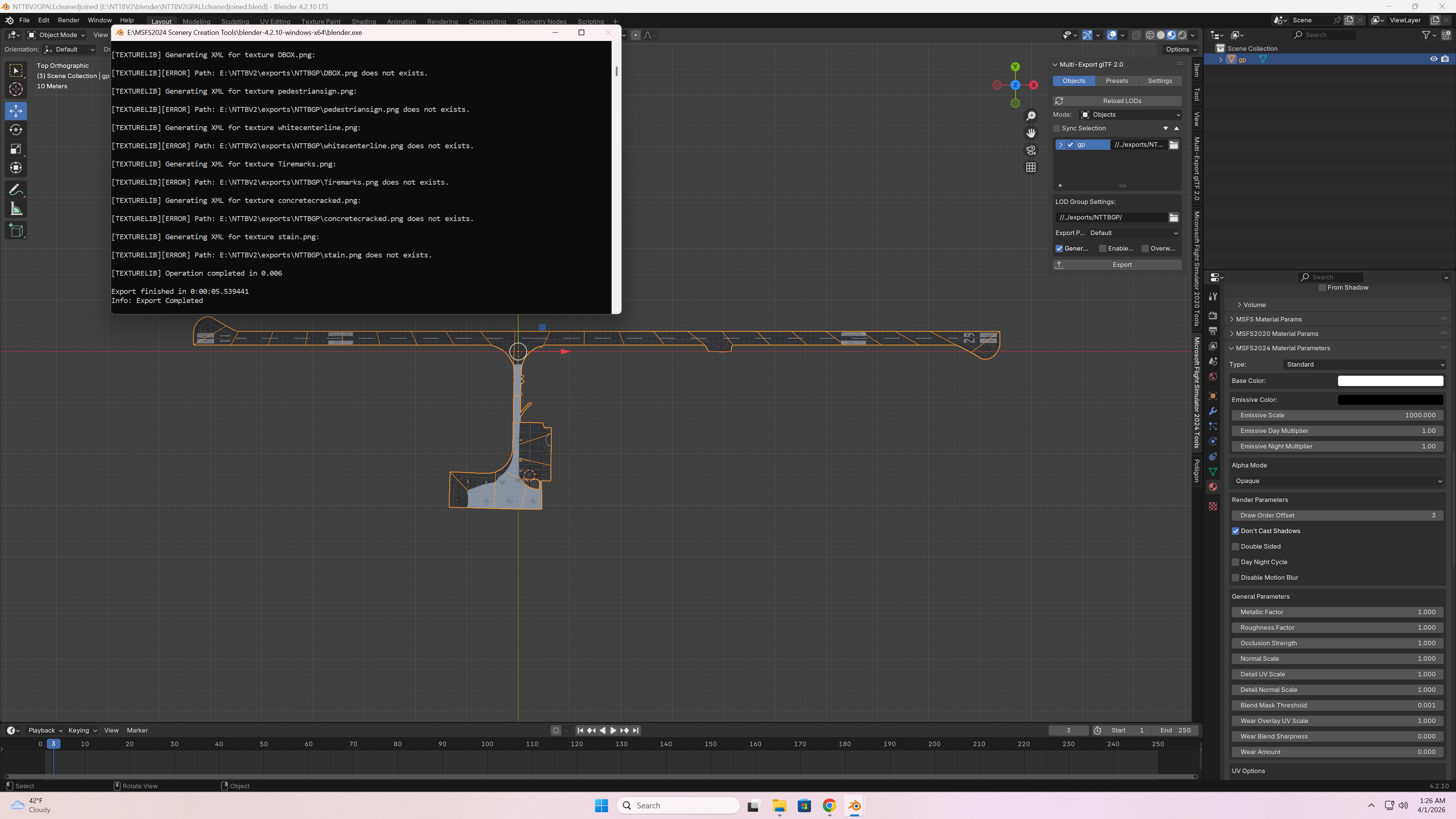Image resolution: width=1456 pixels, height=819 pixels.
Task: Open the Render menu
Action: tap(68, 20)
